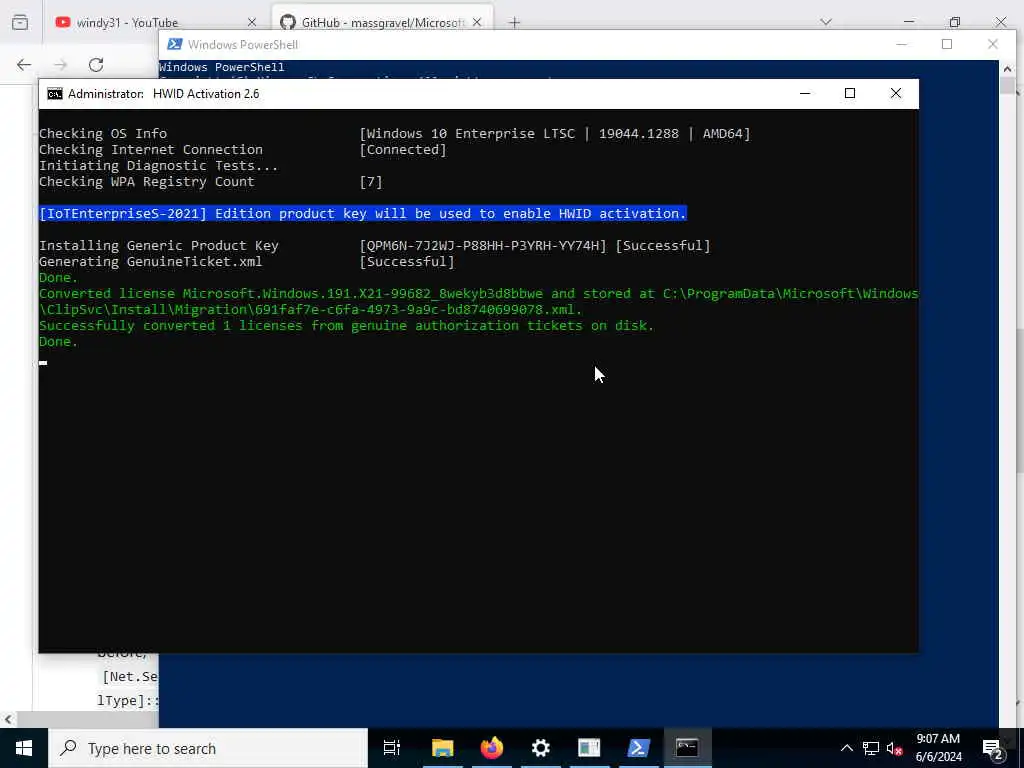This screenshot has width=1024, height=768.
Task: Open Firefox from the taskbar
Action: (x=492, y=748)
